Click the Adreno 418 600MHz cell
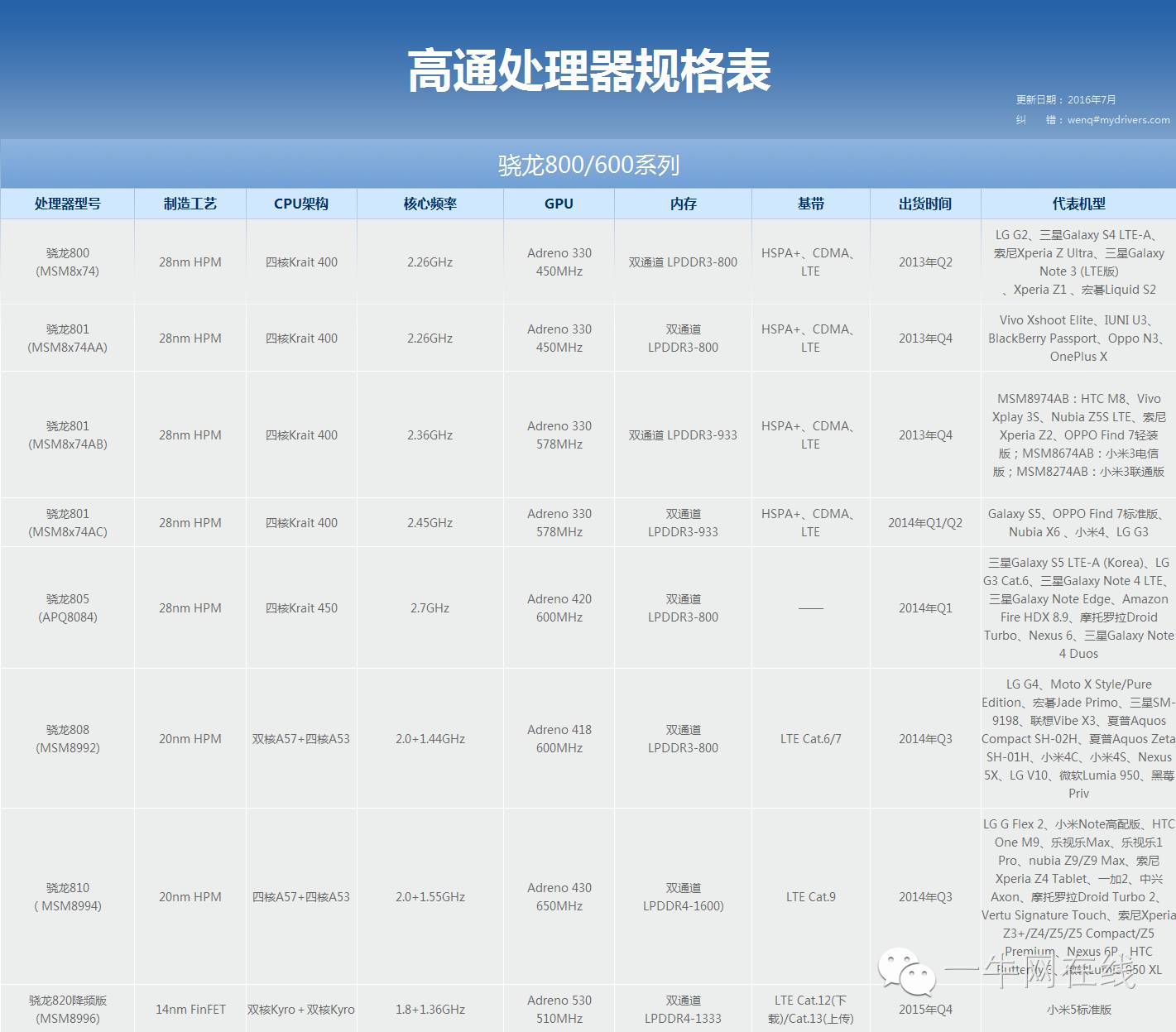 pos(559,739)
